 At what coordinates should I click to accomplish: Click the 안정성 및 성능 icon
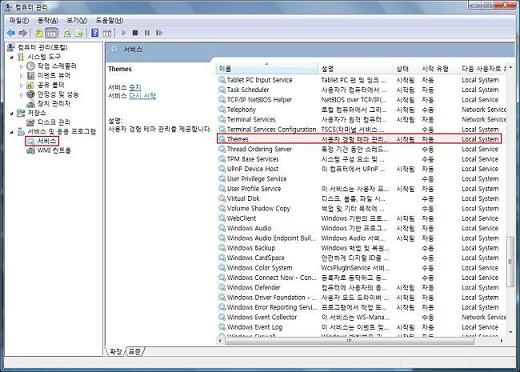click(31, 94)
